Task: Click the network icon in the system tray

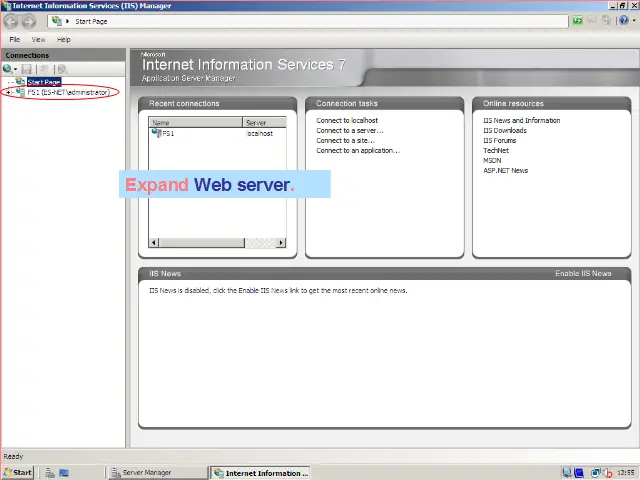Action: click(596, 473)
